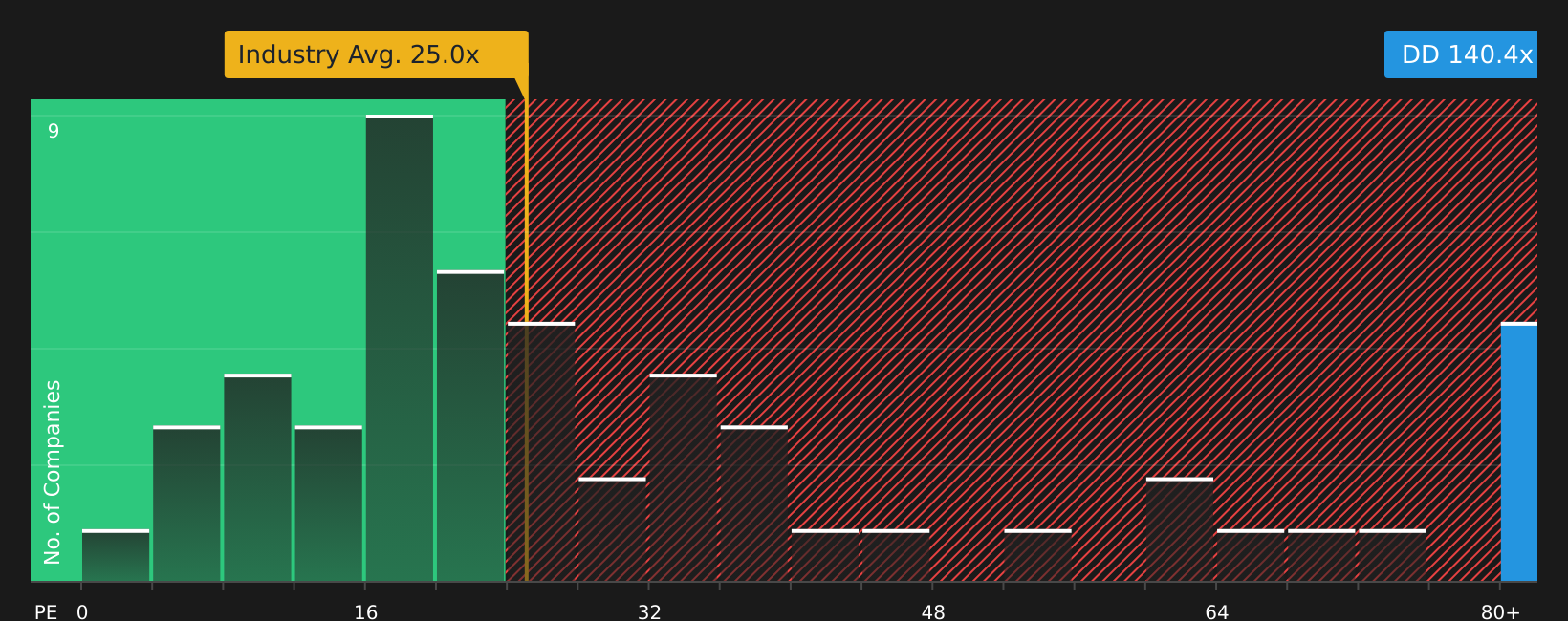The image size is (1568, 621).
Task: Select the hatched bar for PE 24 to 28
Action: pos(541,452)
